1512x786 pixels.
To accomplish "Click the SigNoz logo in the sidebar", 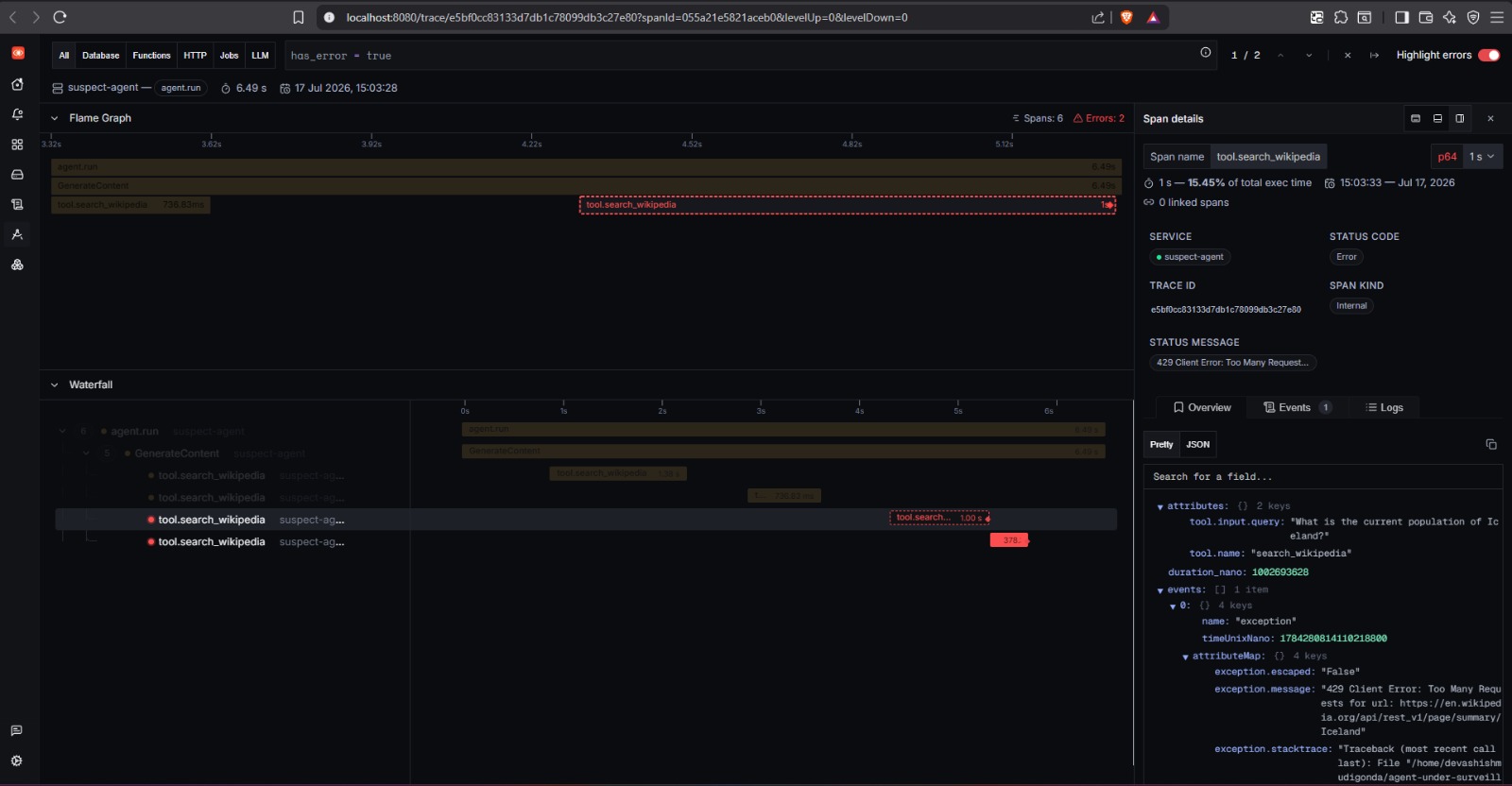I will [17, 53].
